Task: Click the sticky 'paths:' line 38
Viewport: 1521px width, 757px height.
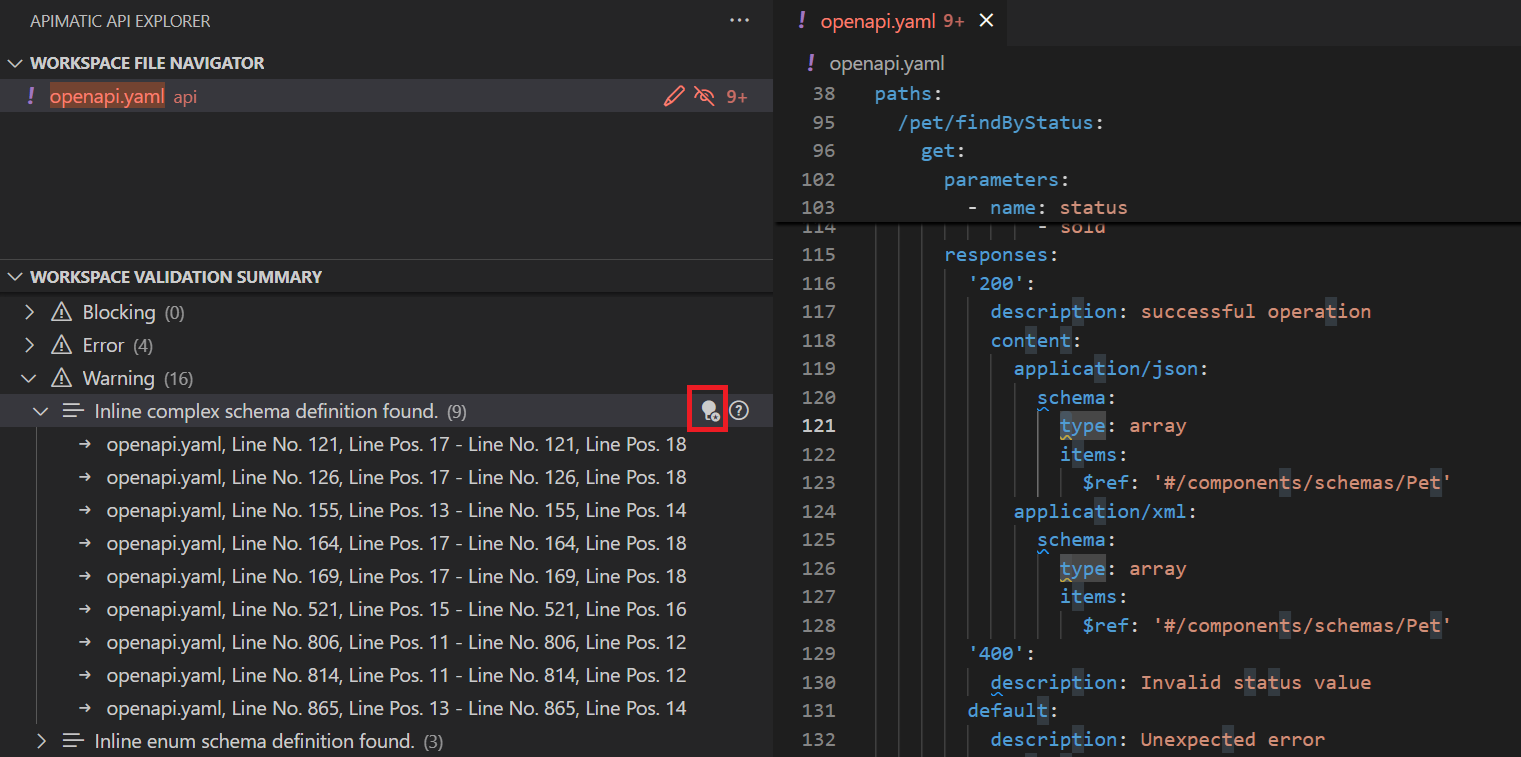Action: 908,94
